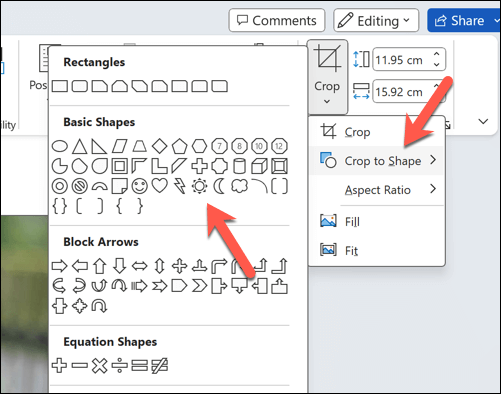Choose the plain rectangle shape
The width and height of the screenshot is (501, 394).
point(60,86)
